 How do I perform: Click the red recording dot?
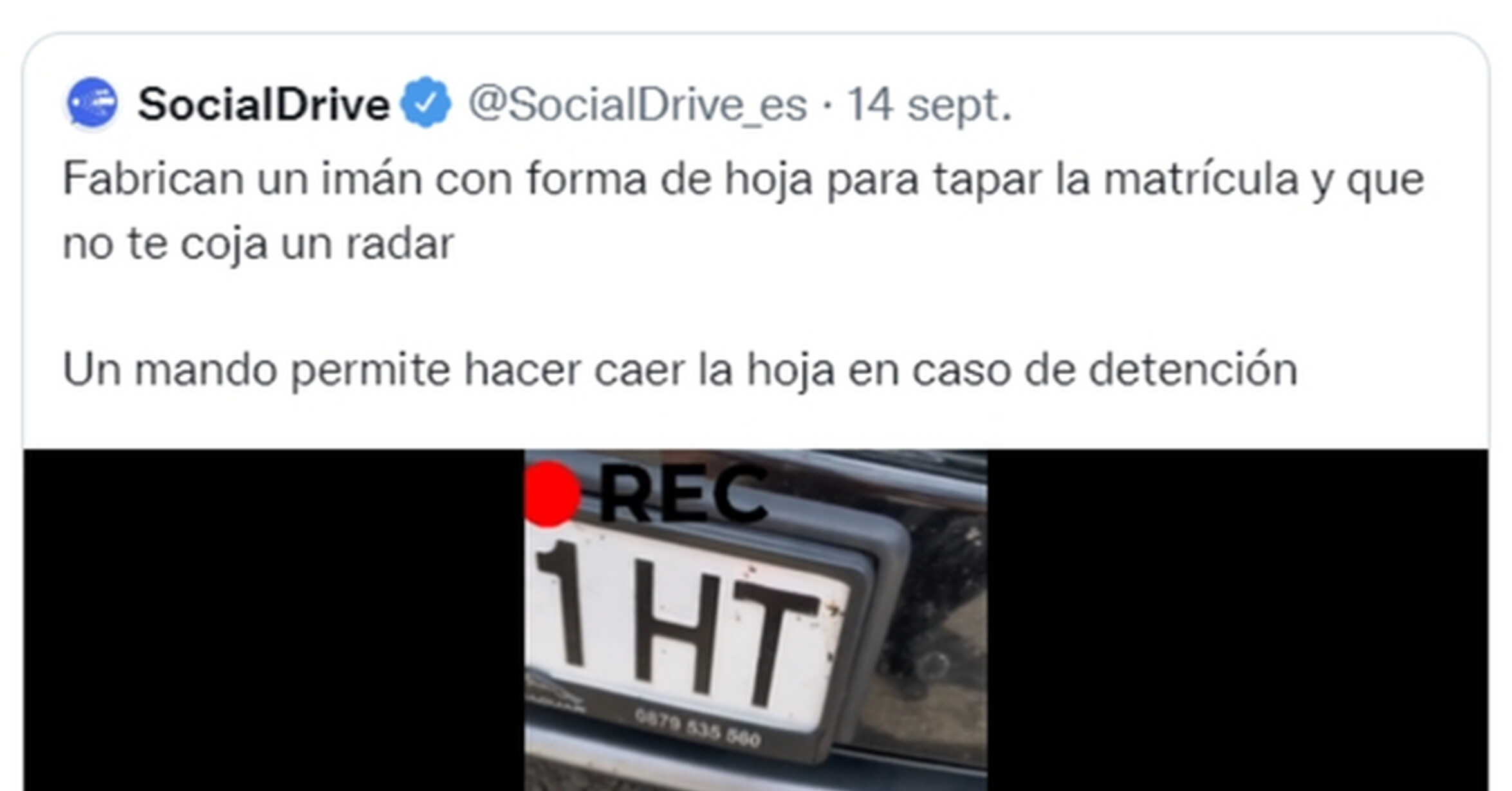[x=551, y=494]
